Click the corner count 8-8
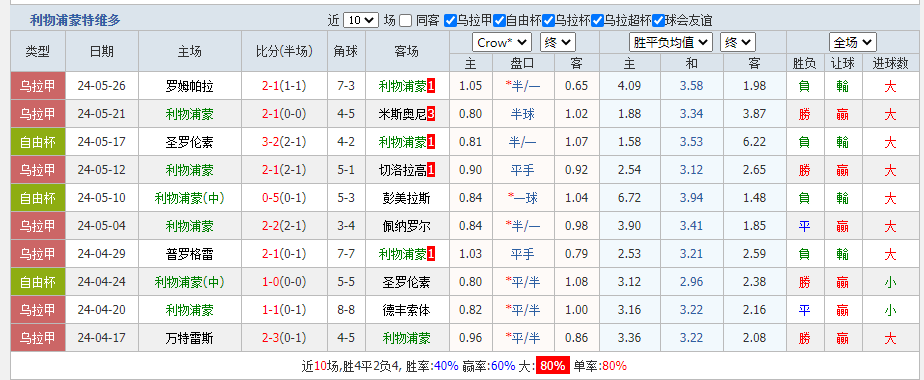 pos(346,310)
